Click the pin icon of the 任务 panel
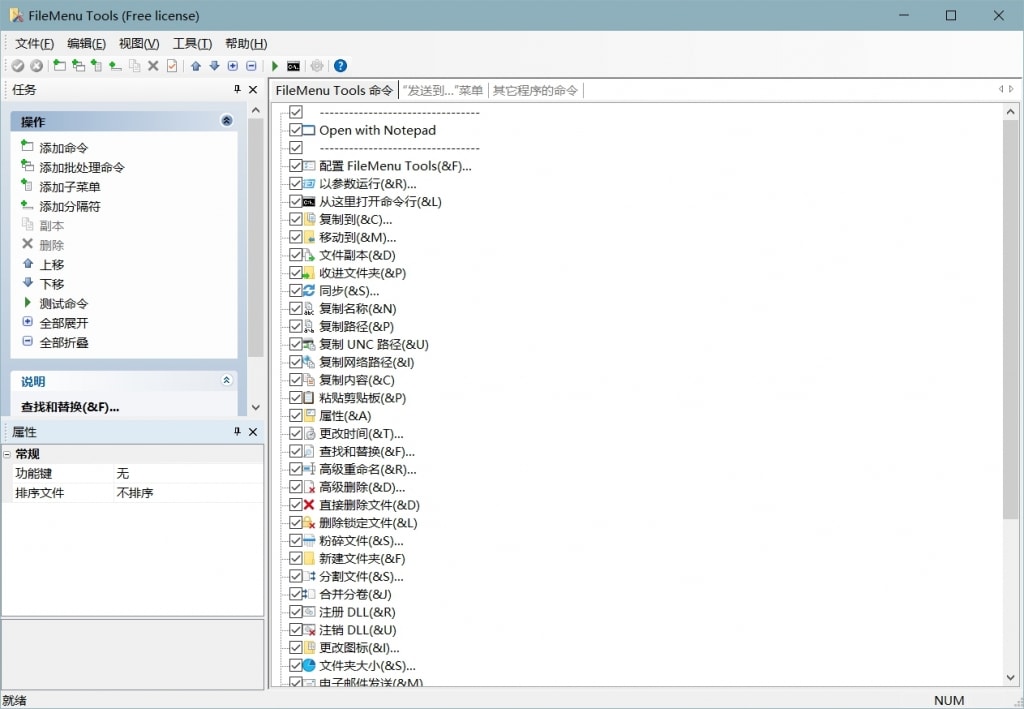The image size is (1024, 709). [237, 89]
